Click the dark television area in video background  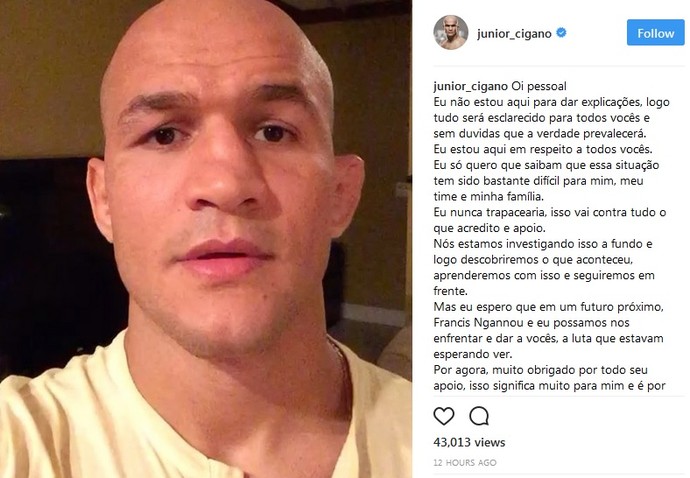pyautogui.click(x=48, y=264)
